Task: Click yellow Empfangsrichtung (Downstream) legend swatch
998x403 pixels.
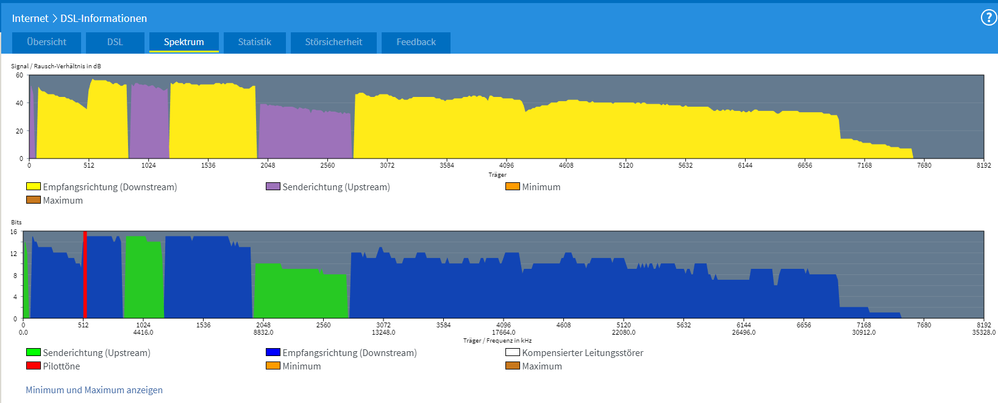Action: [x=33, y=187]
